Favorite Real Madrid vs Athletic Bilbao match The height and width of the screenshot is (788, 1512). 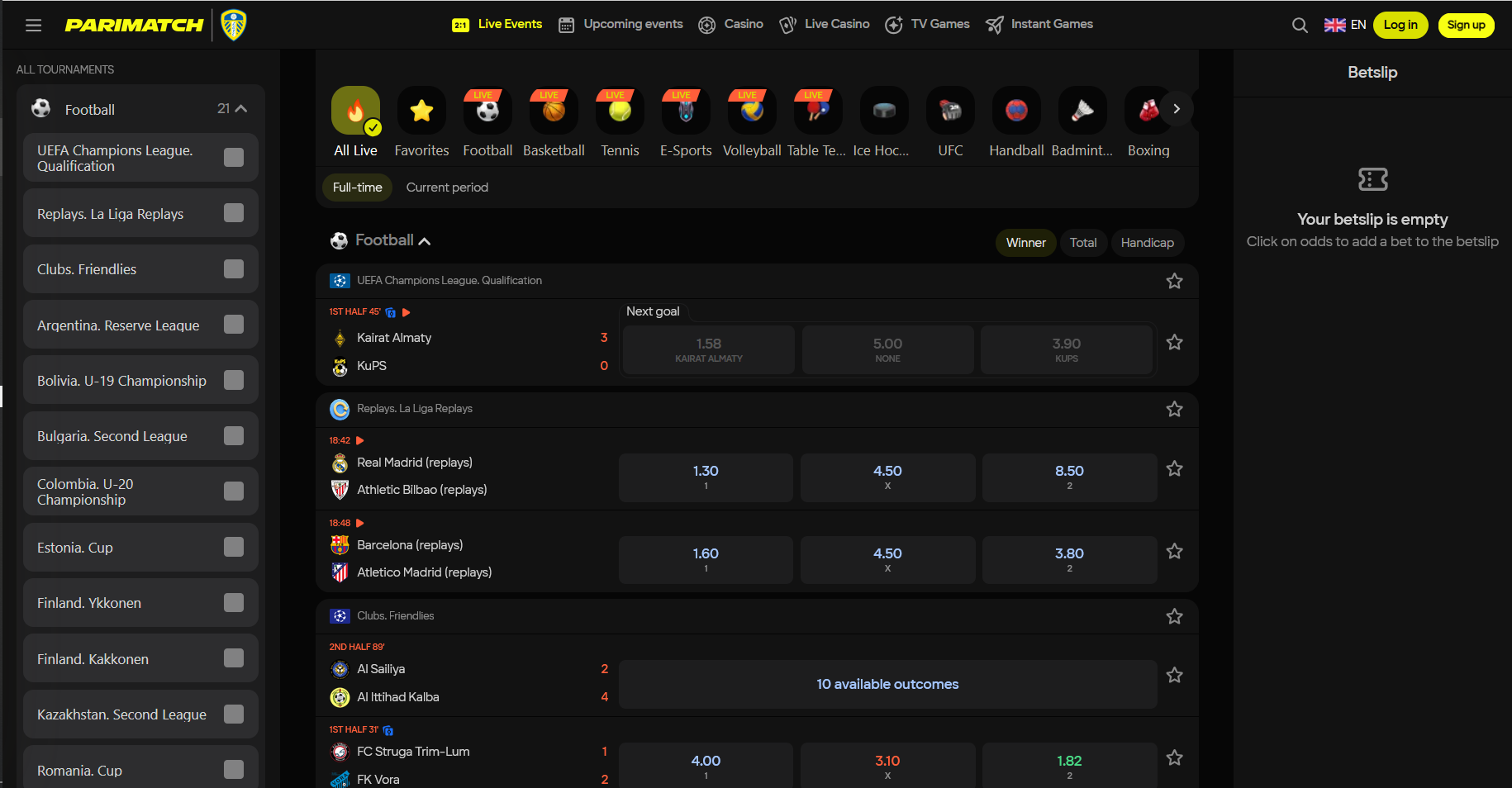click(1174, 468)
